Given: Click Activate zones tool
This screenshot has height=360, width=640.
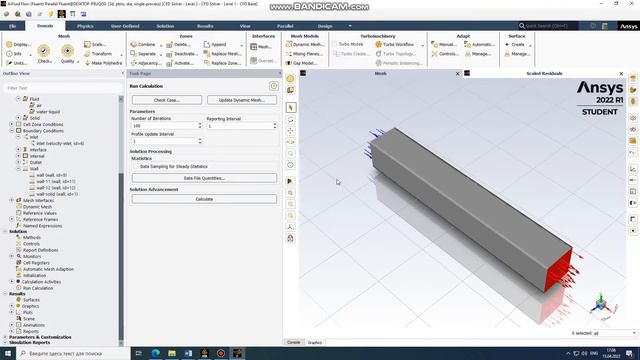Looking at the screenshot, I should point(180,63).
